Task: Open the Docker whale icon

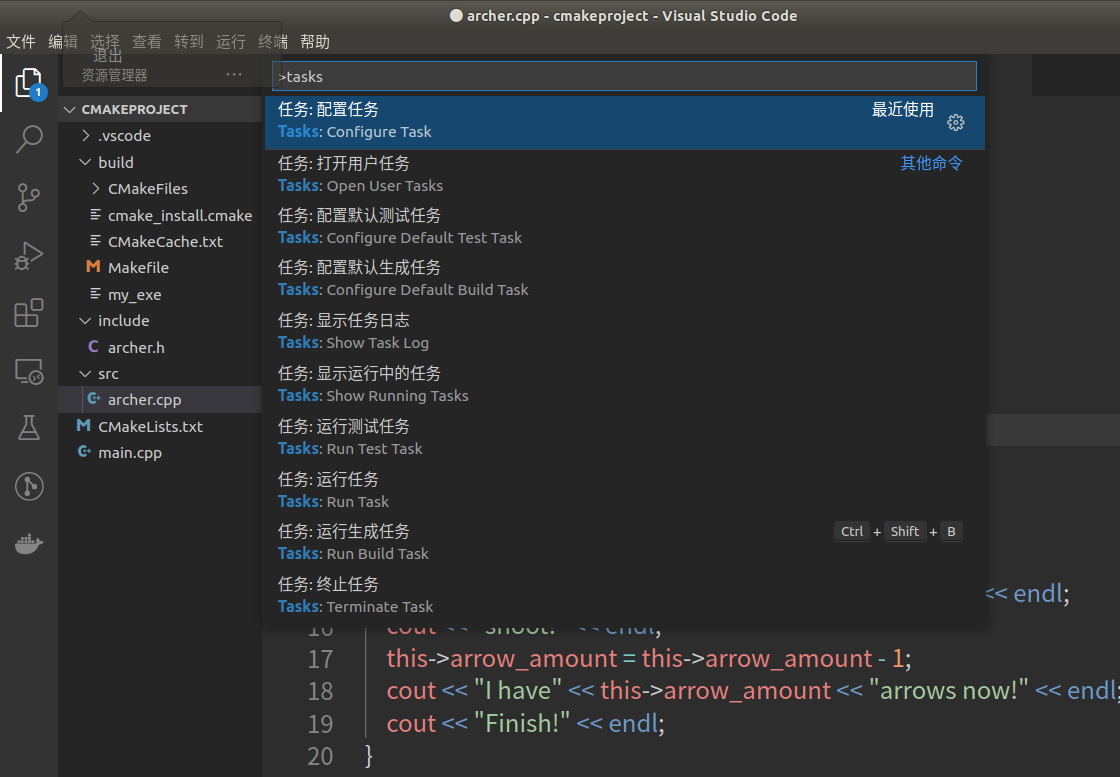Action: [29, 544]
